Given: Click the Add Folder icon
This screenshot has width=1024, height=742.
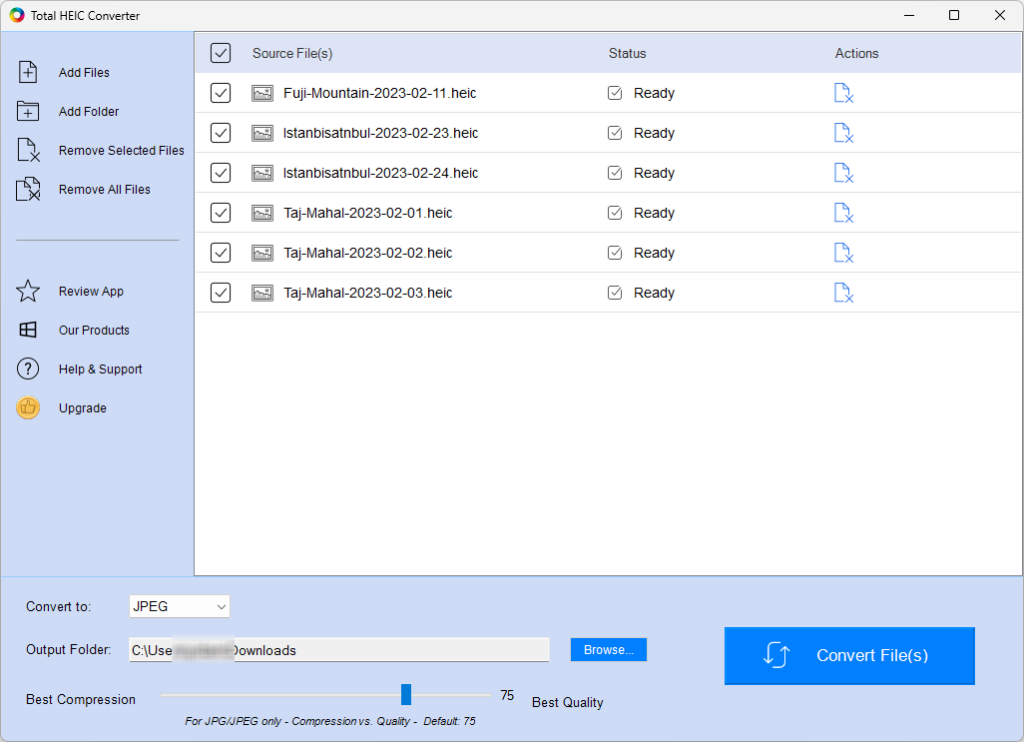Looking at the screenshot, I should [28, 112].
